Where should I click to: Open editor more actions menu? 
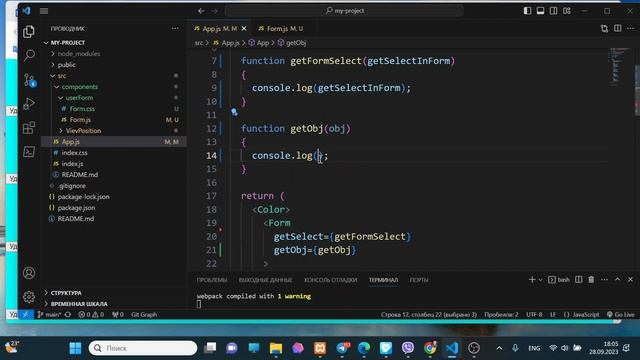(x=631, y=28)
